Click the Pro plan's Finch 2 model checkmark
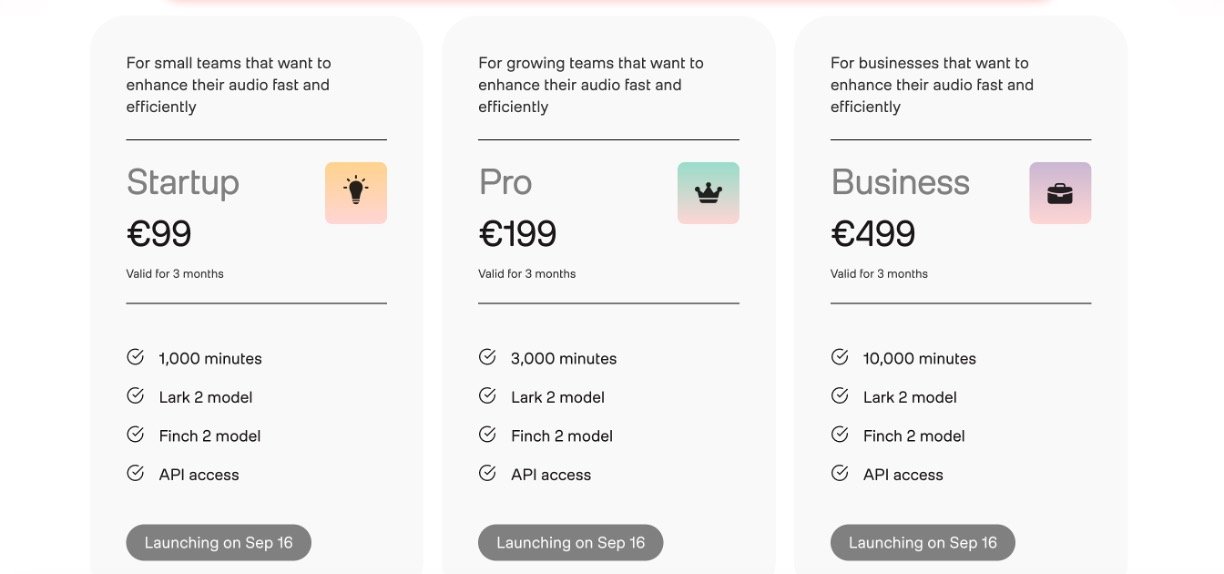The image size is (1224, 574). 487,435
